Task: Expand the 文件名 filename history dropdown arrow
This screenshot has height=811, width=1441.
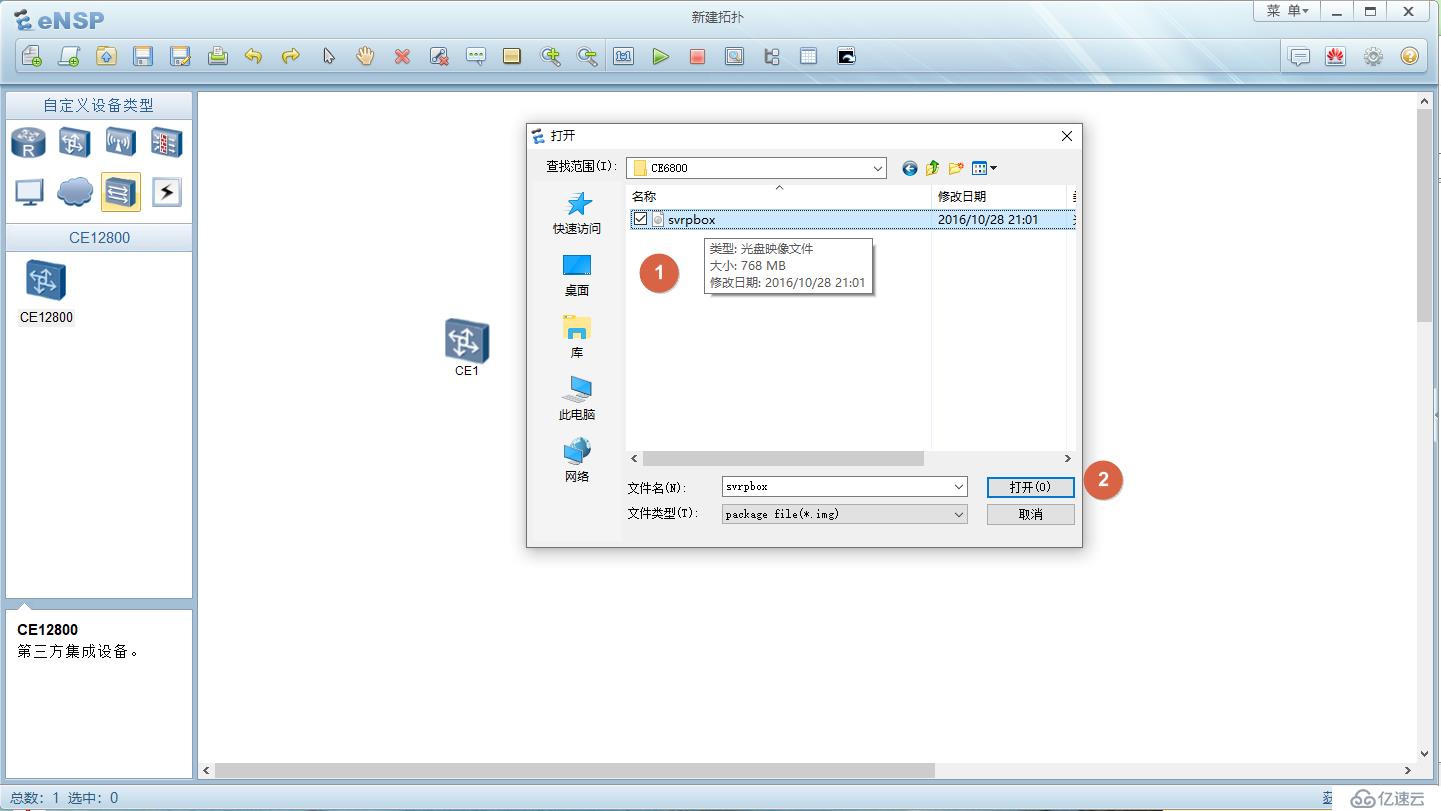Action: 959,487
